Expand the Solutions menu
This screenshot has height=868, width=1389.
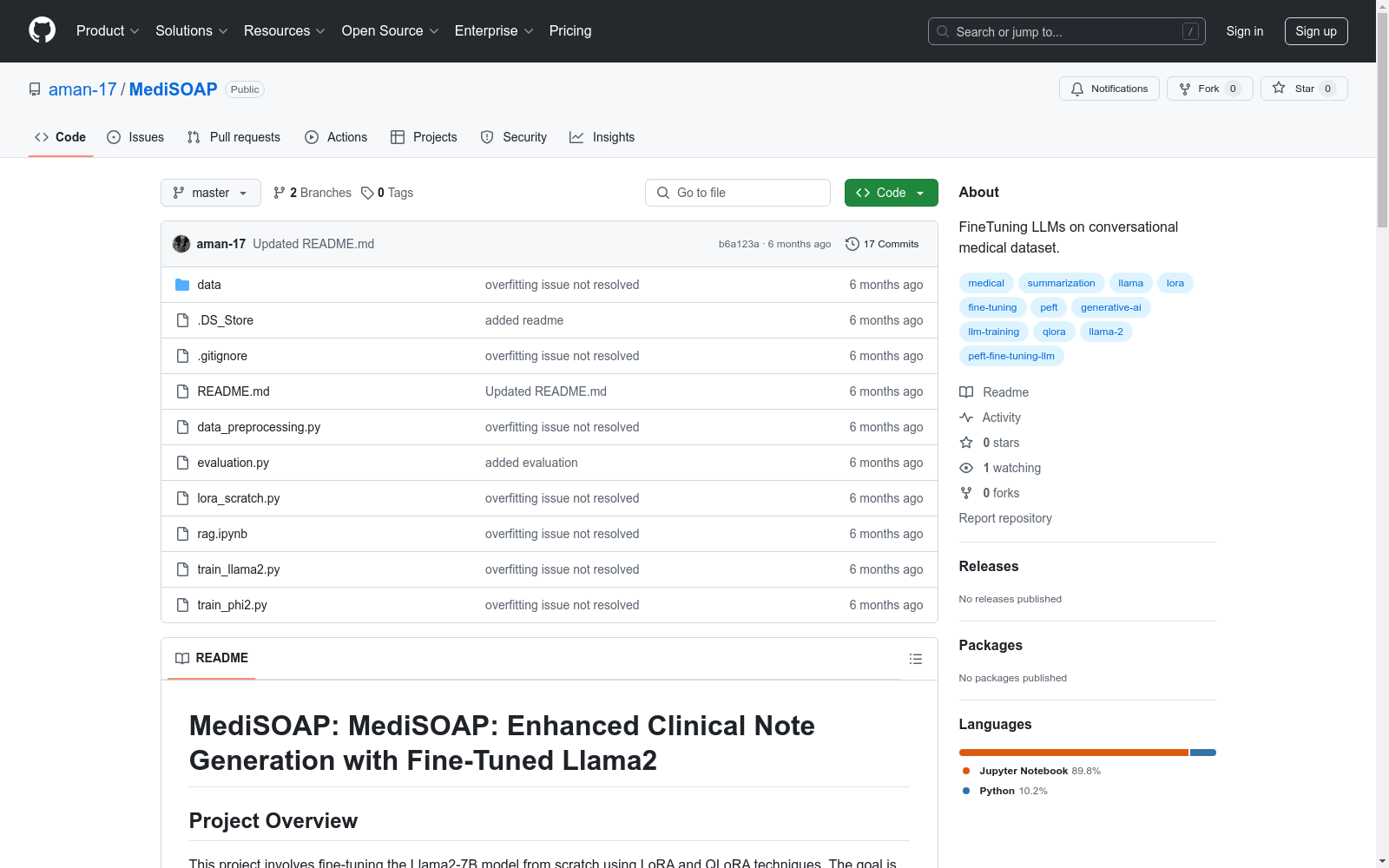tap(192, 30)
